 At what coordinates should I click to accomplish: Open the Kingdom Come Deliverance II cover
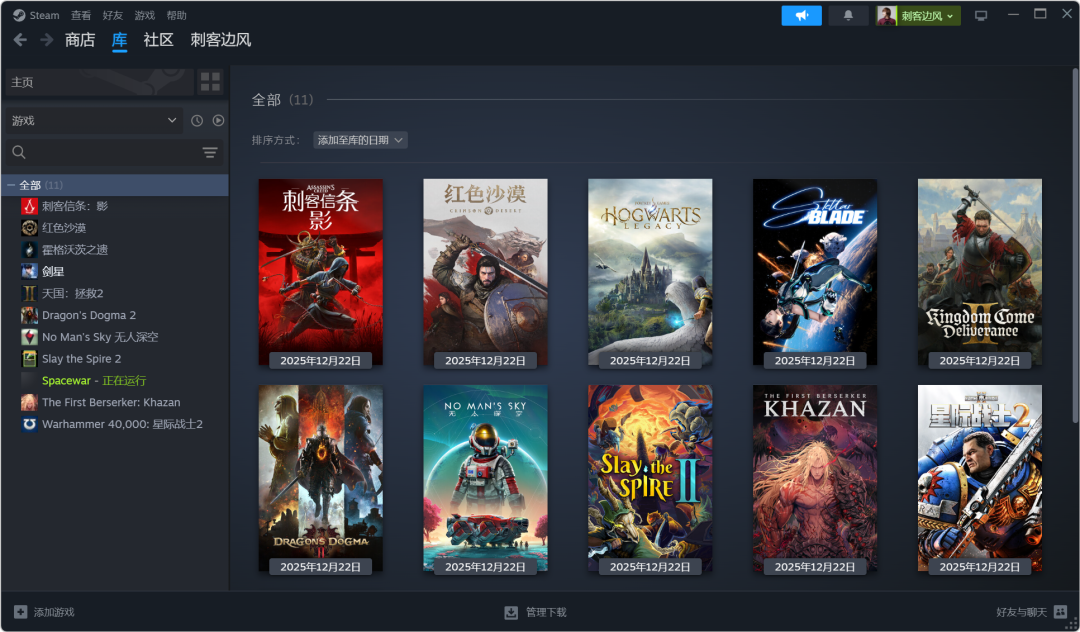point(979,272)
